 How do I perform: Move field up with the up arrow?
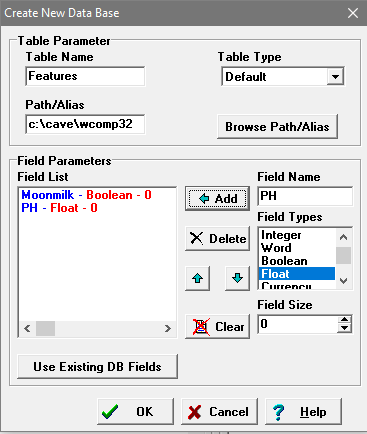(x=197, y=278)
